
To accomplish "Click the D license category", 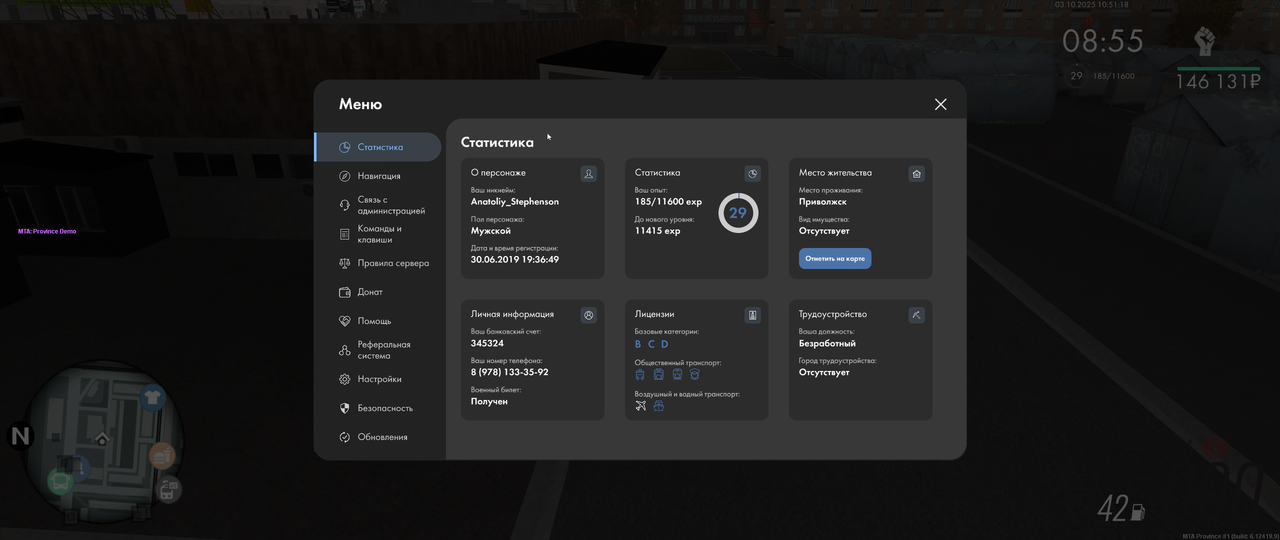I will point(665,344).
